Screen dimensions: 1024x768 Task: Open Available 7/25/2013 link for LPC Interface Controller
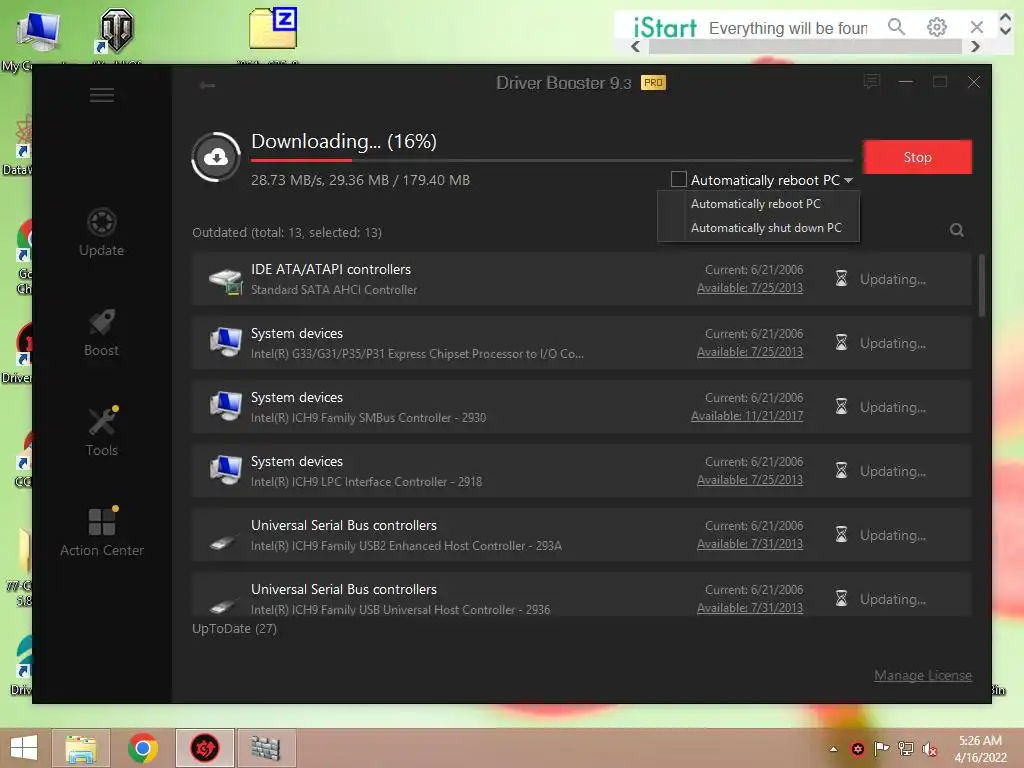pos(750,480)
